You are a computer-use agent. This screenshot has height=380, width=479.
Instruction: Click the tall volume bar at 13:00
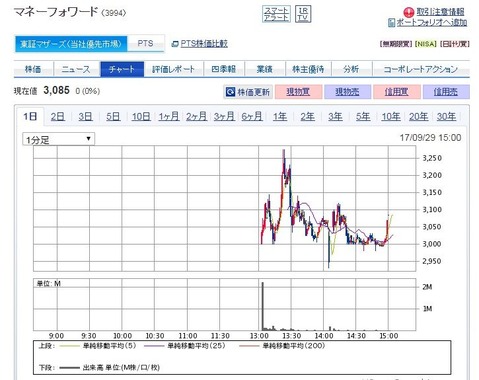click(263, 306)
